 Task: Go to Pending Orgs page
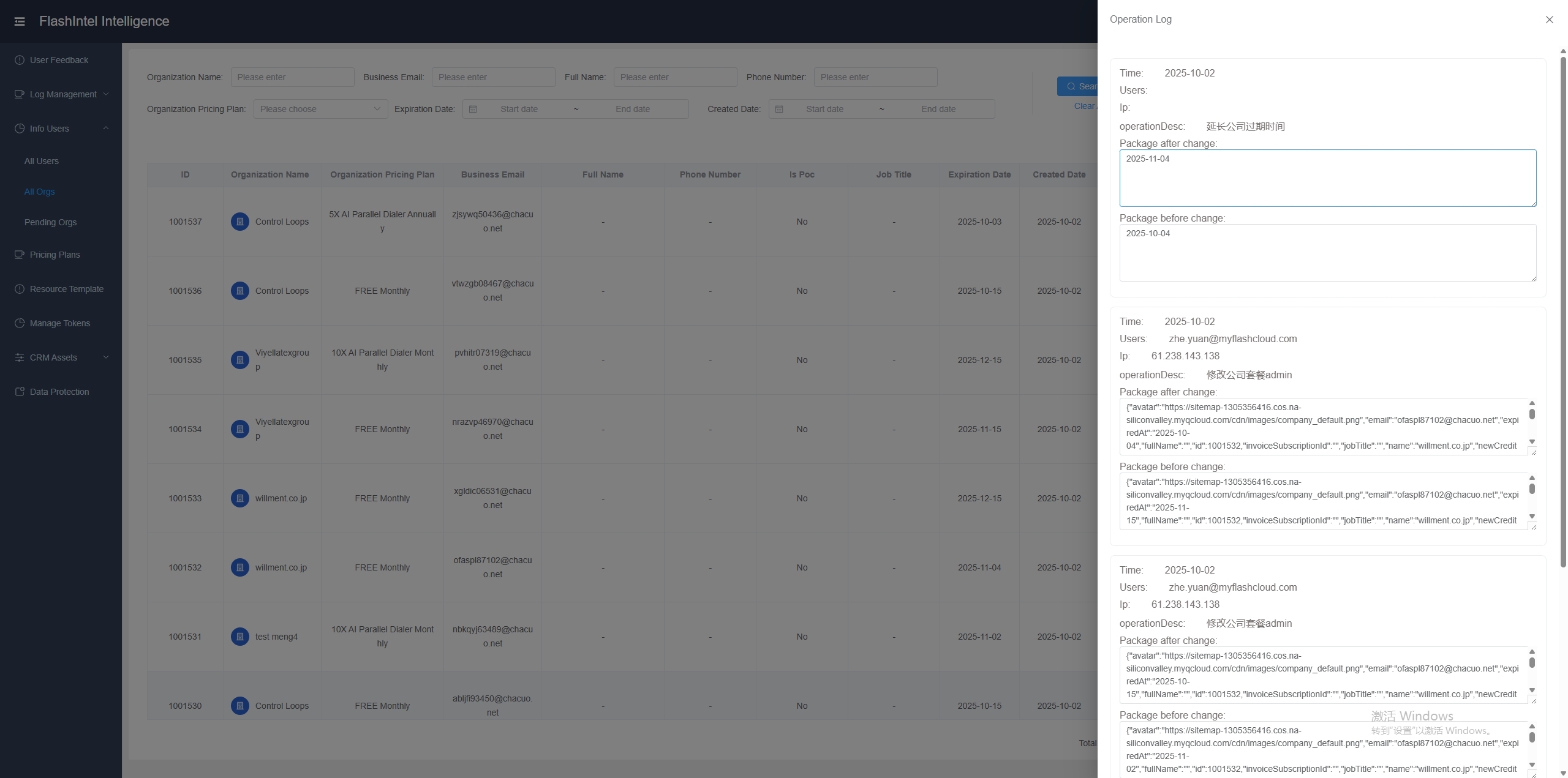point(50,222)
